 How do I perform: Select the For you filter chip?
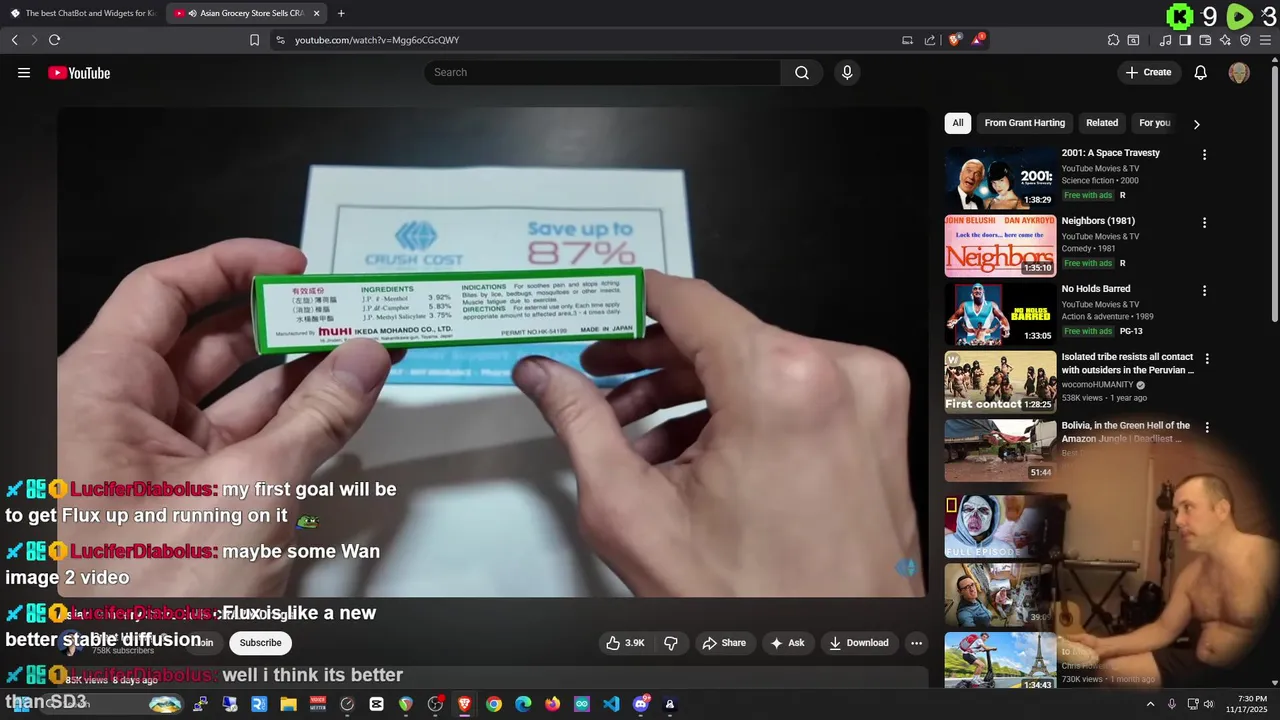click(1155, 123)
